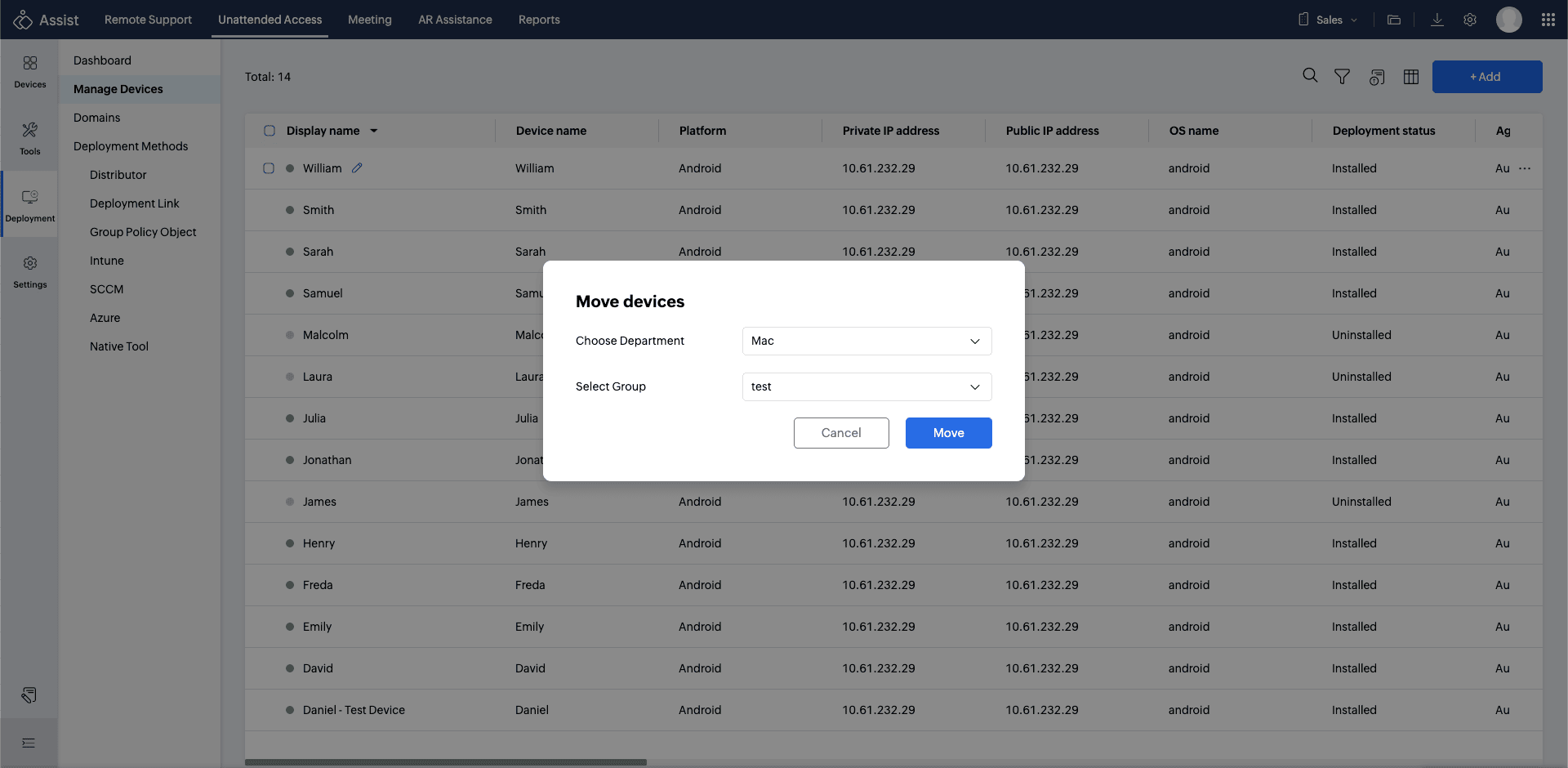Cancel the Move devices dialog
Viewport: 1568px width, 768px height.
841,433
